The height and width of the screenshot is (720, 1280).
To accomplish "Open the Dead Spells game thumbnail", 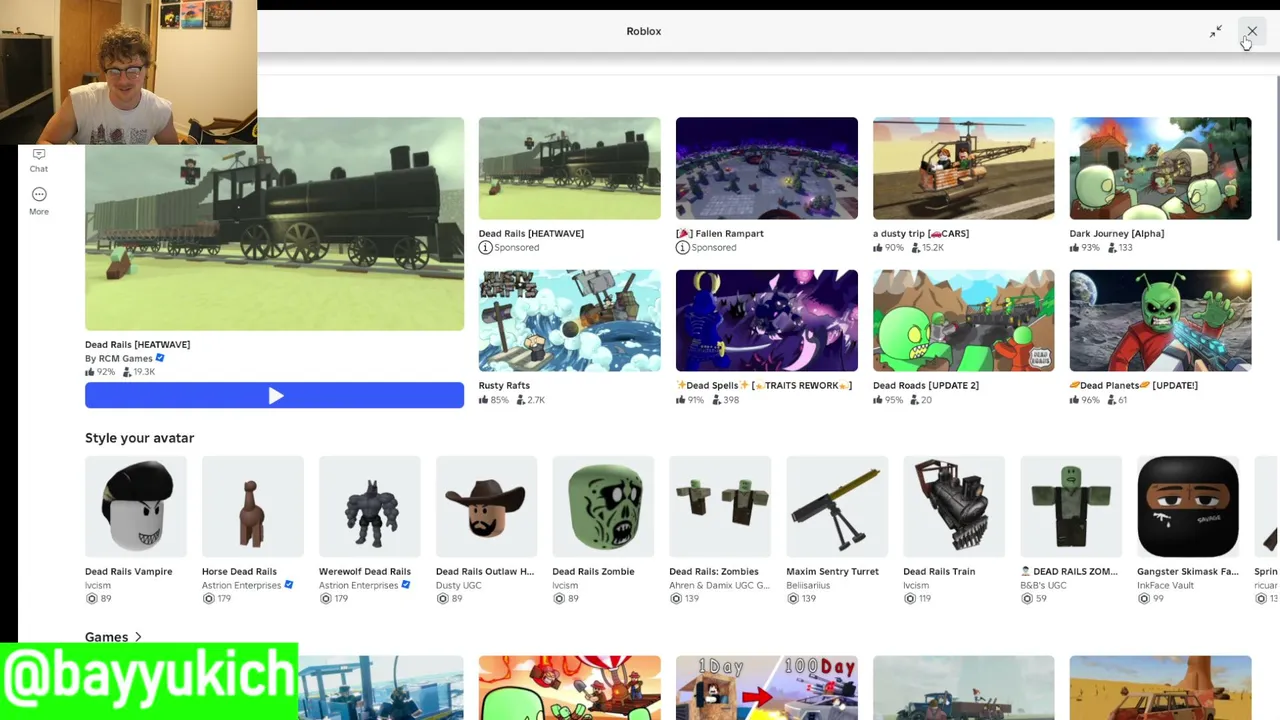I will click(x=766, y=320).
